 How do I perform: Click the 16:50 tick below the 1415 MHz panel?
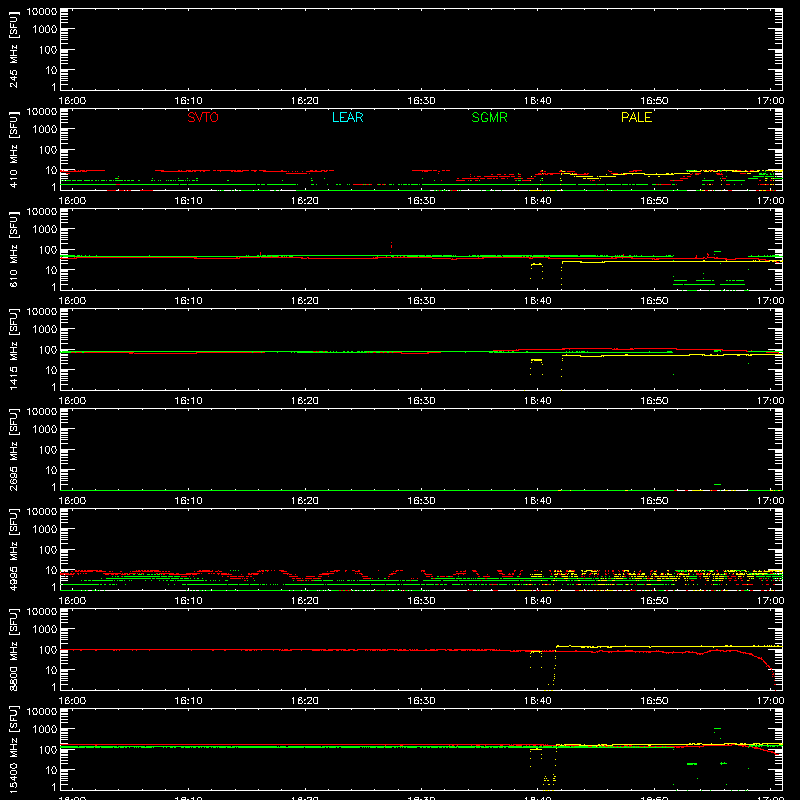[x=654, y=401]
